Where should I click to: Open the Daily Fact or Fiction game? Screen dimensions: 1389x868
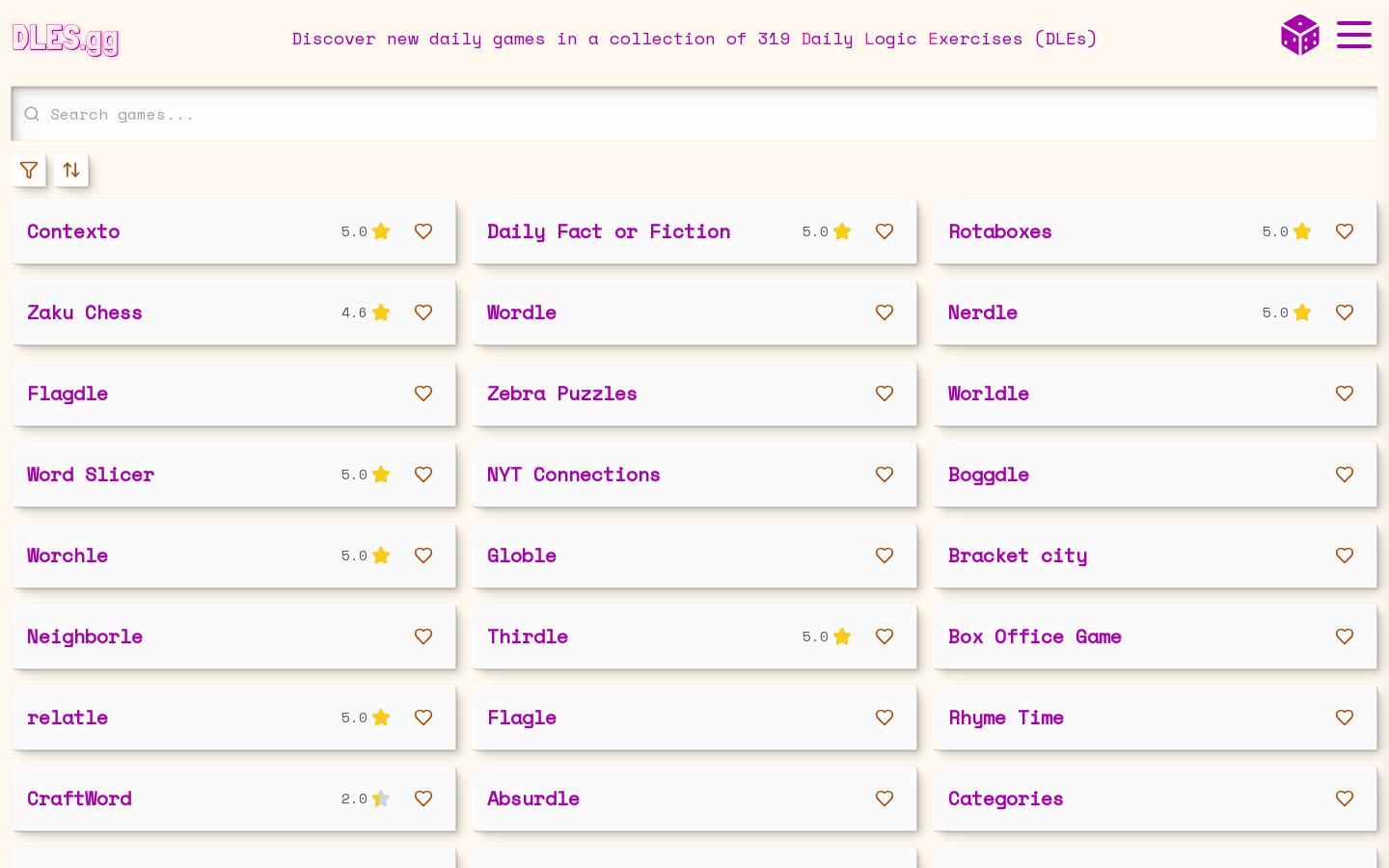point(609,231)
